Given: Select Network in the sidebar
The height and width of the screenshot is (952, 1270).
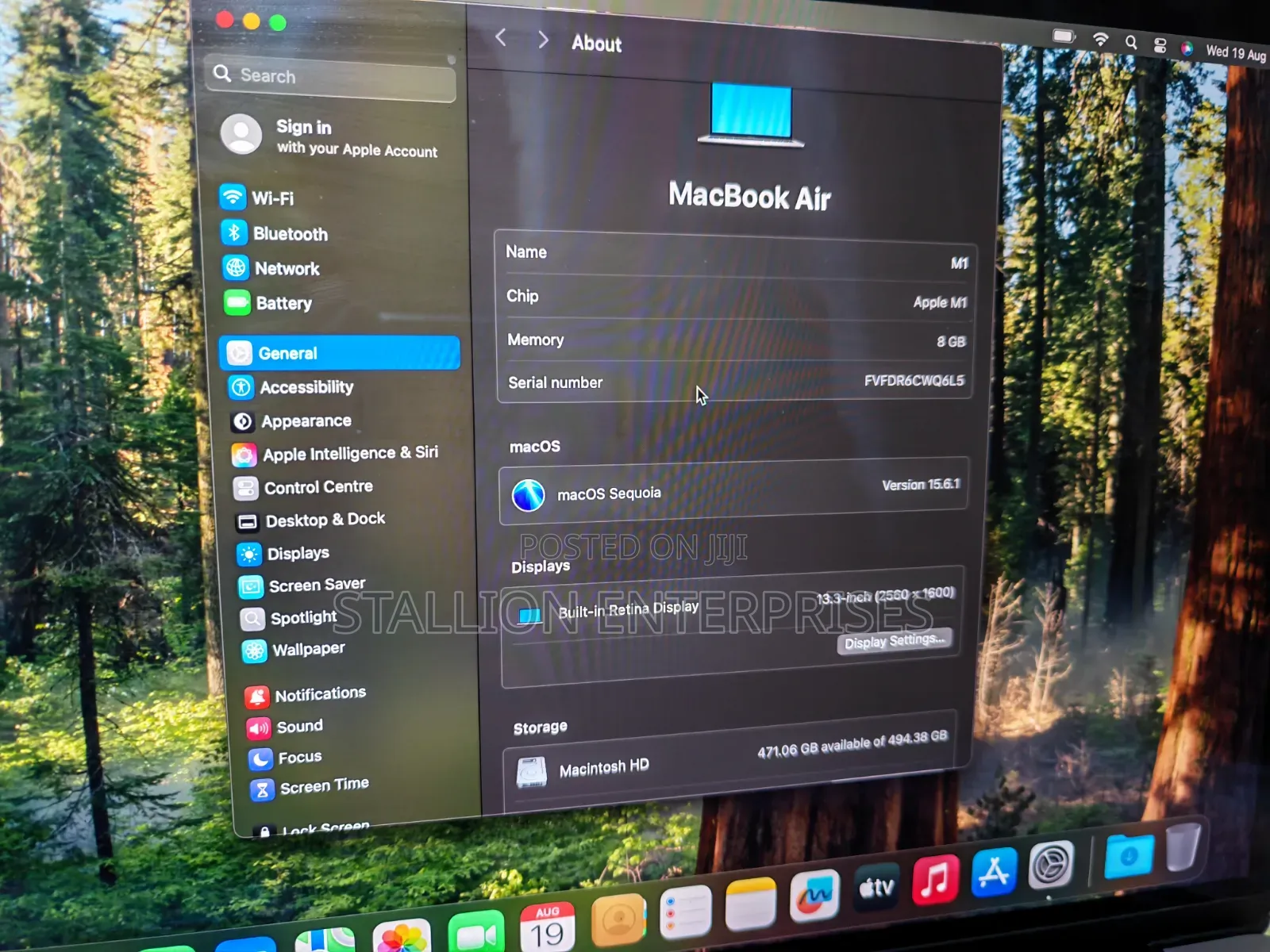Looking at the screenshot, I should [271, 268].
